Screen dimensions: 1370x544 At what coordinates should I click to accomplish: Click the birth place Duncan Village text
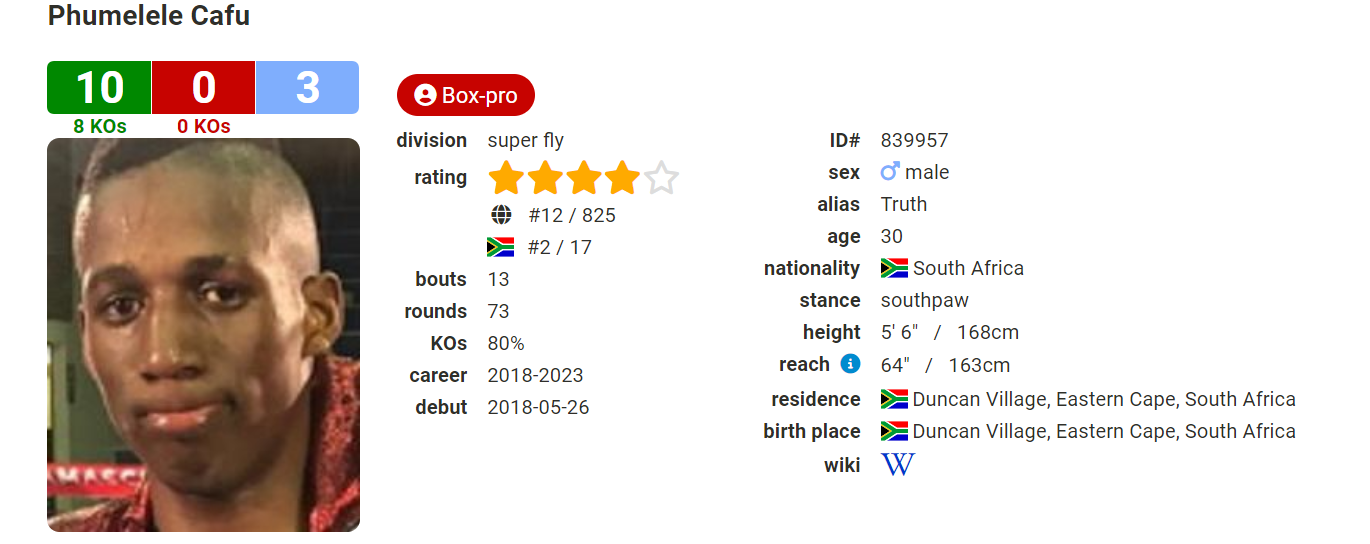(1104, 431)
